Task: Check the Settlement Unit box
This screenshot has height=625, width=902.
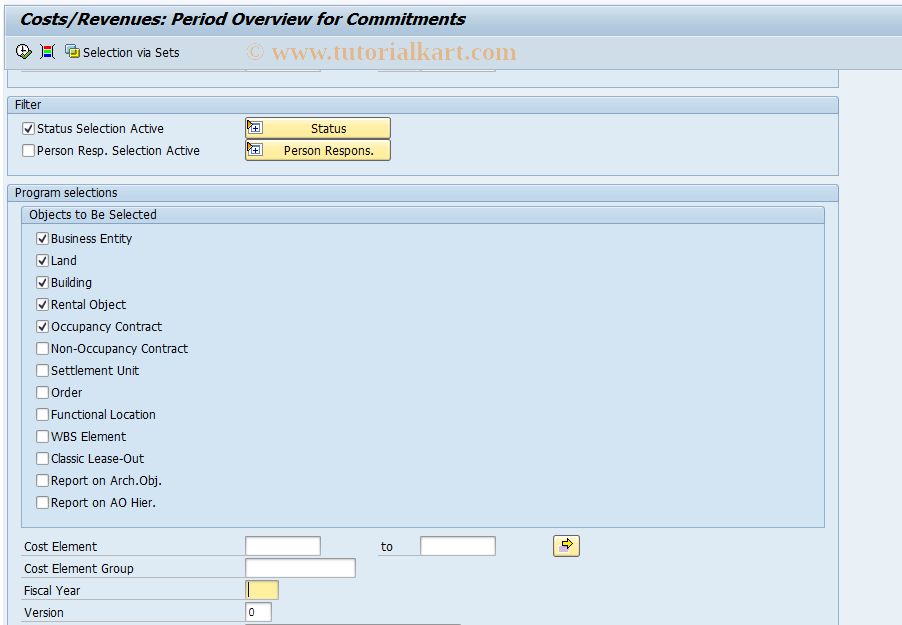Action: point(42,370)
